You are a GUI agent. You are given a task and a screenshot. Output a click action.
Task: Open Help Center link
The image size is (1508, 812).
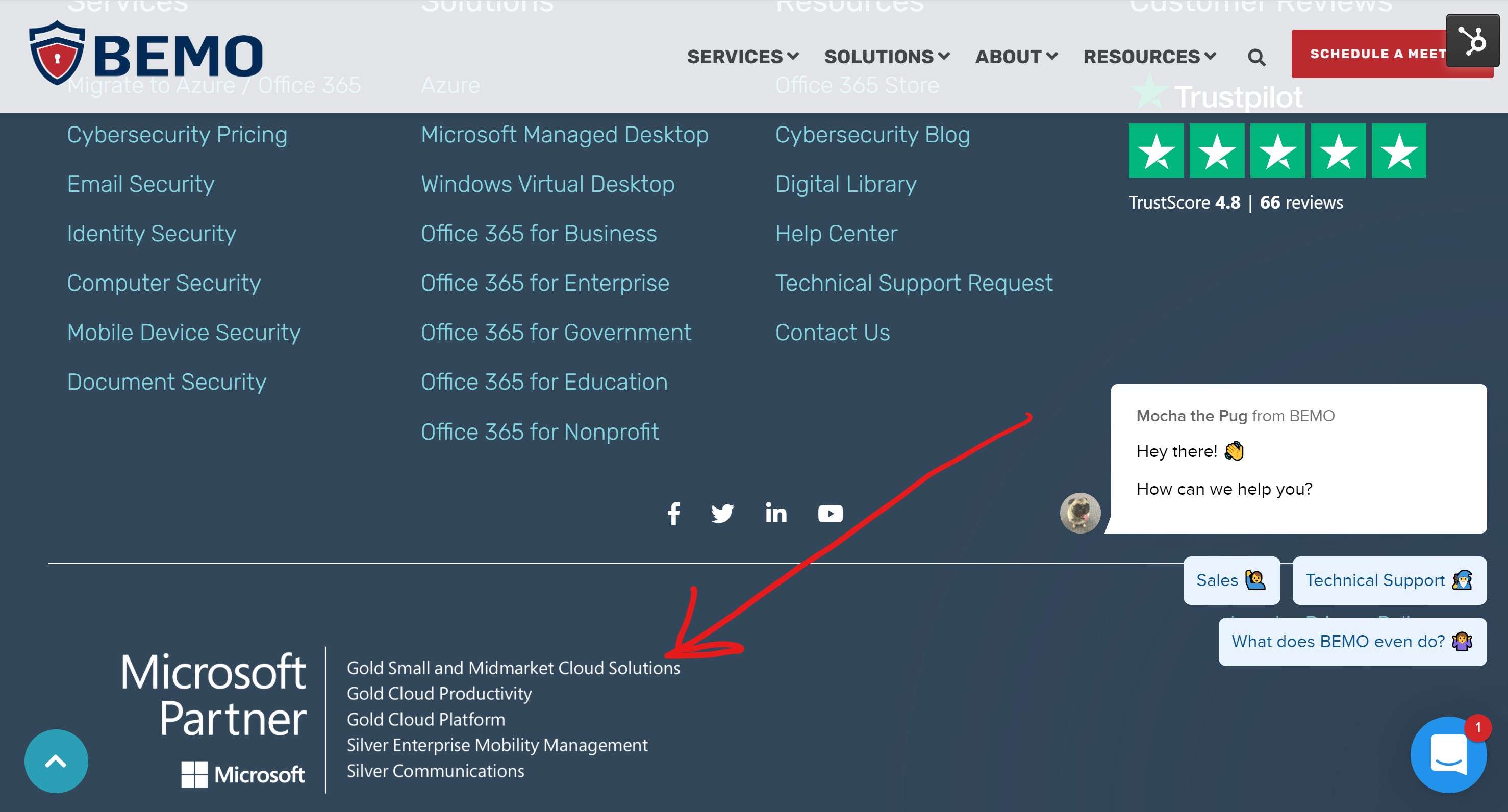(x=836, y=234)
